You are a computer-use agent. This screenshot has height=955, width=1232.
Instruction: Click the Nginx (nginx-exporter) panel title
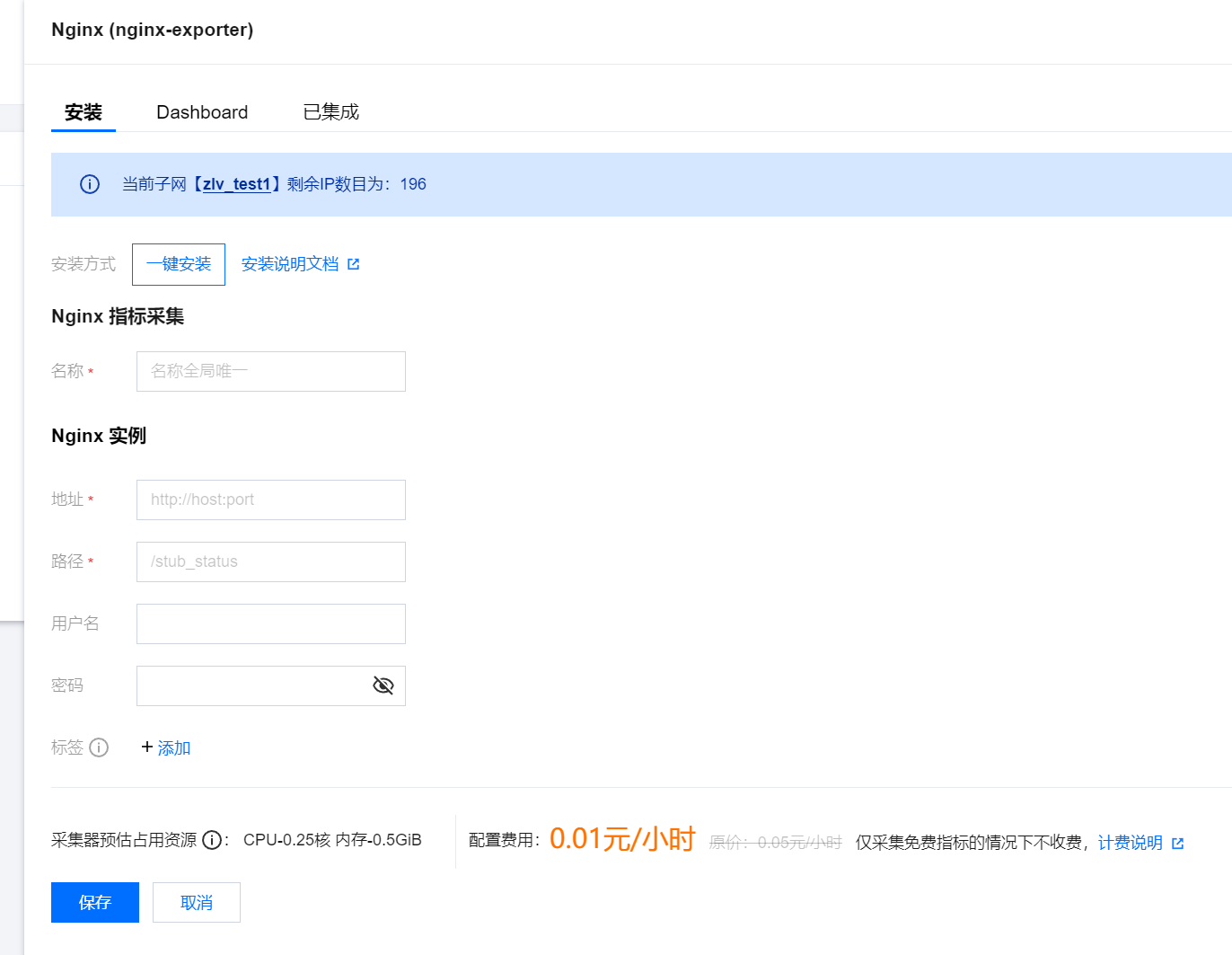153,30
